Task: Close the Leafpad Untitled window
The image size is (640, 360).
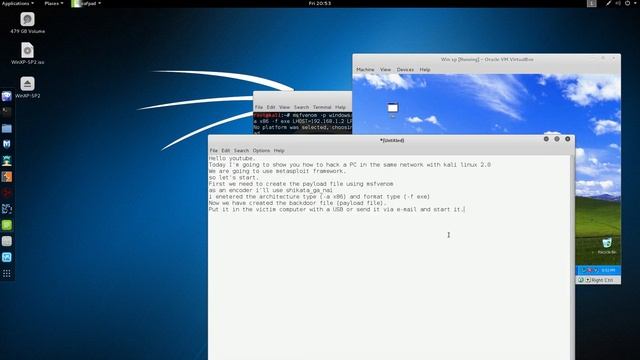Action: pos(567,139)
